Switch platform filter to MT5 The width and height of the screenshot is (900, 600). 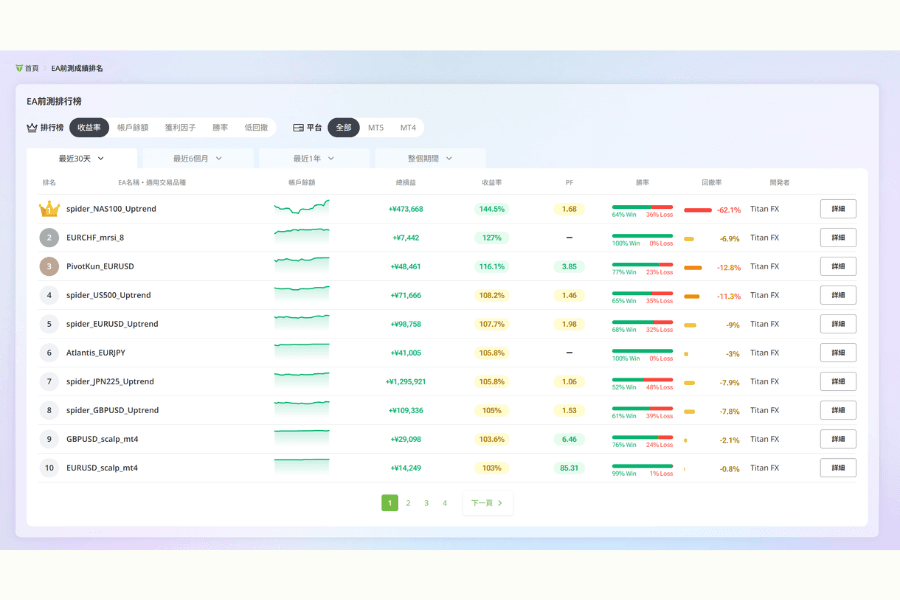click(x=376, y=128)
